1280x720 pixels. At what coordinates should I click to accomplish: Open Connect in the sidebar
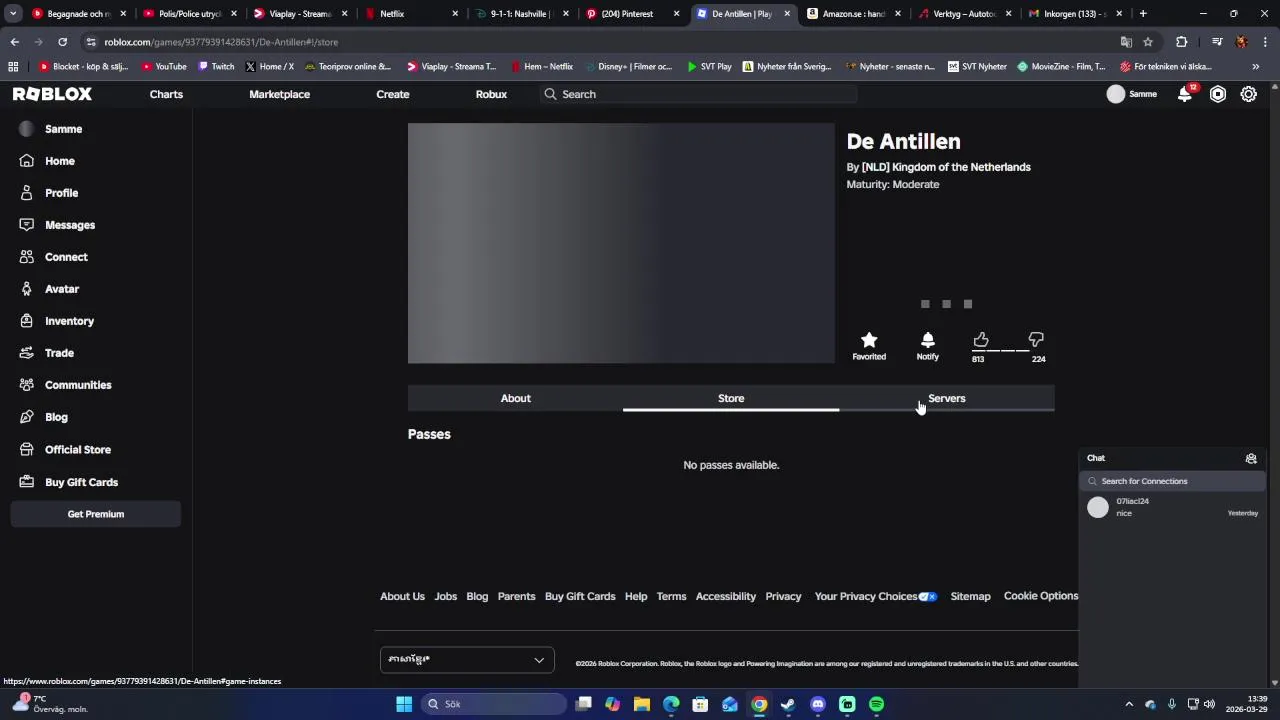pos(66,257)
